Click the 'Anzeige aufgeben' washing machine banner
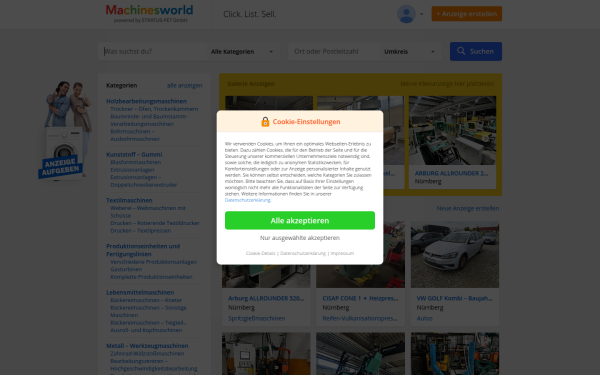Viewport: 600px width, 375px height. tap(65, 130)
